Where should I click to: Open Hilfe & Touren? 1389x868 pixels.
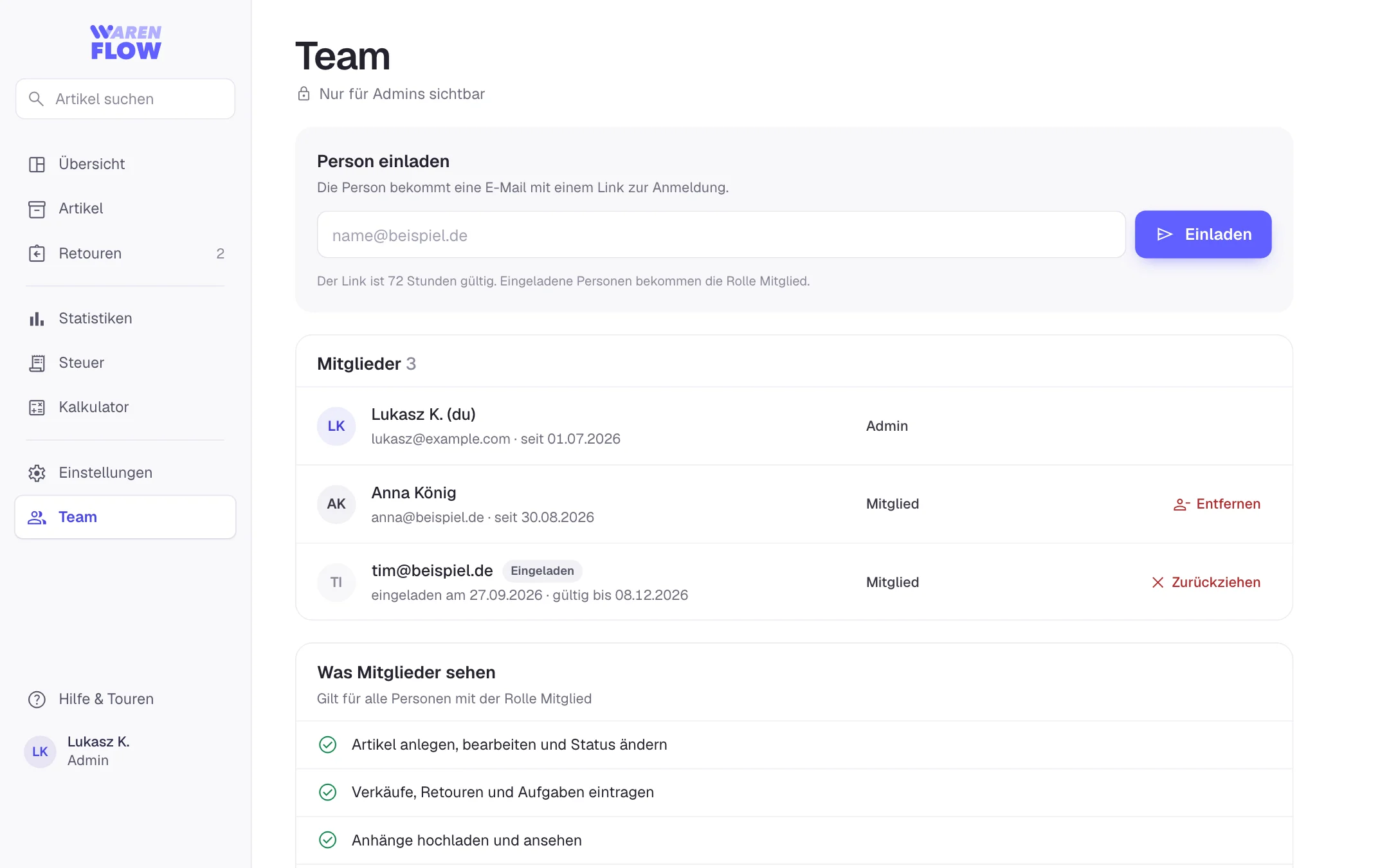[125, 699]
